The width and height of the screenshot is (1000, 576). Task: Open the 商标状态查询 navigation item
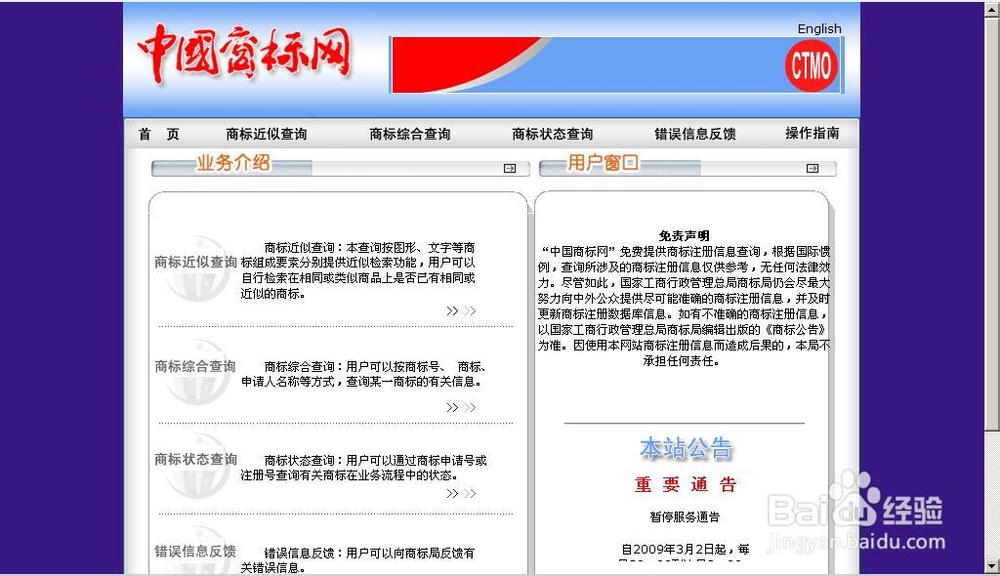click(553, 134)
